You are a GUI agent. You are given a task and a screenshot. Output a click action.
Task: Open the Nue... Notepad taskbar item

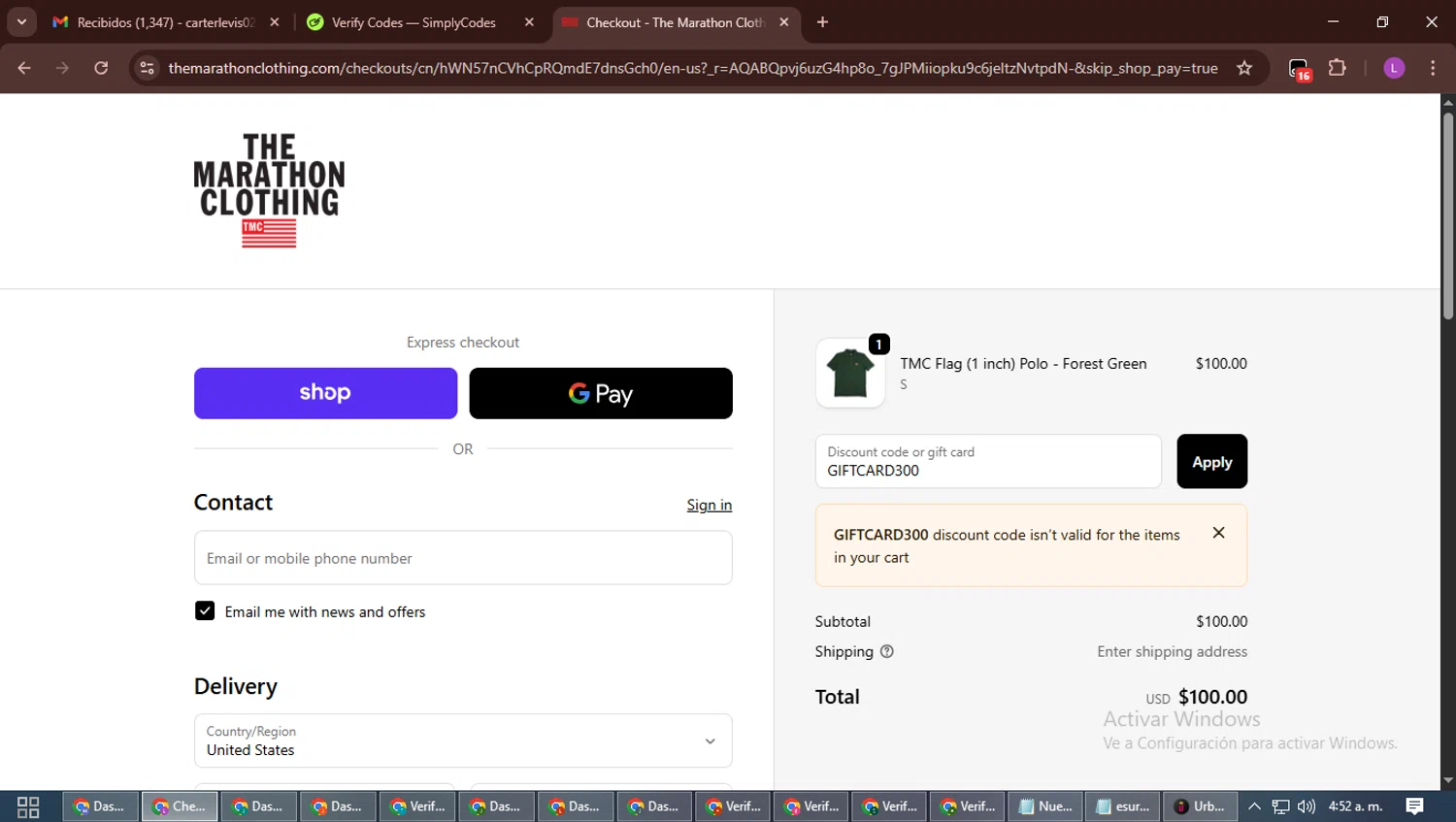(x=1045, y=806)
